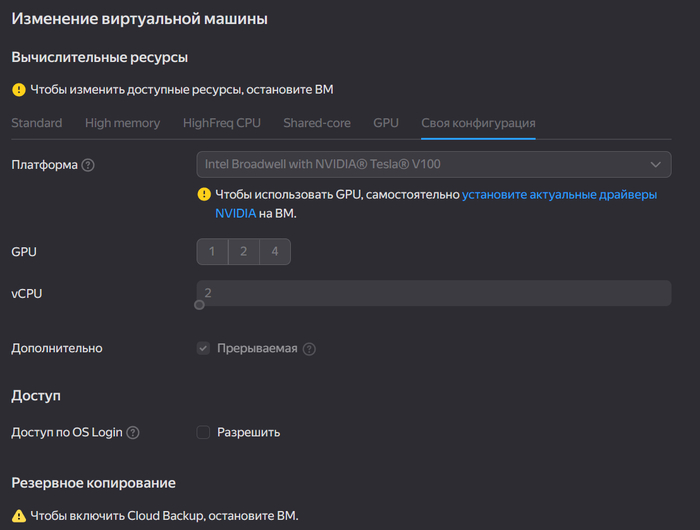Select 1 GPU option button
Viewport: 700px width, 530px height.
[x=212, y=252]
